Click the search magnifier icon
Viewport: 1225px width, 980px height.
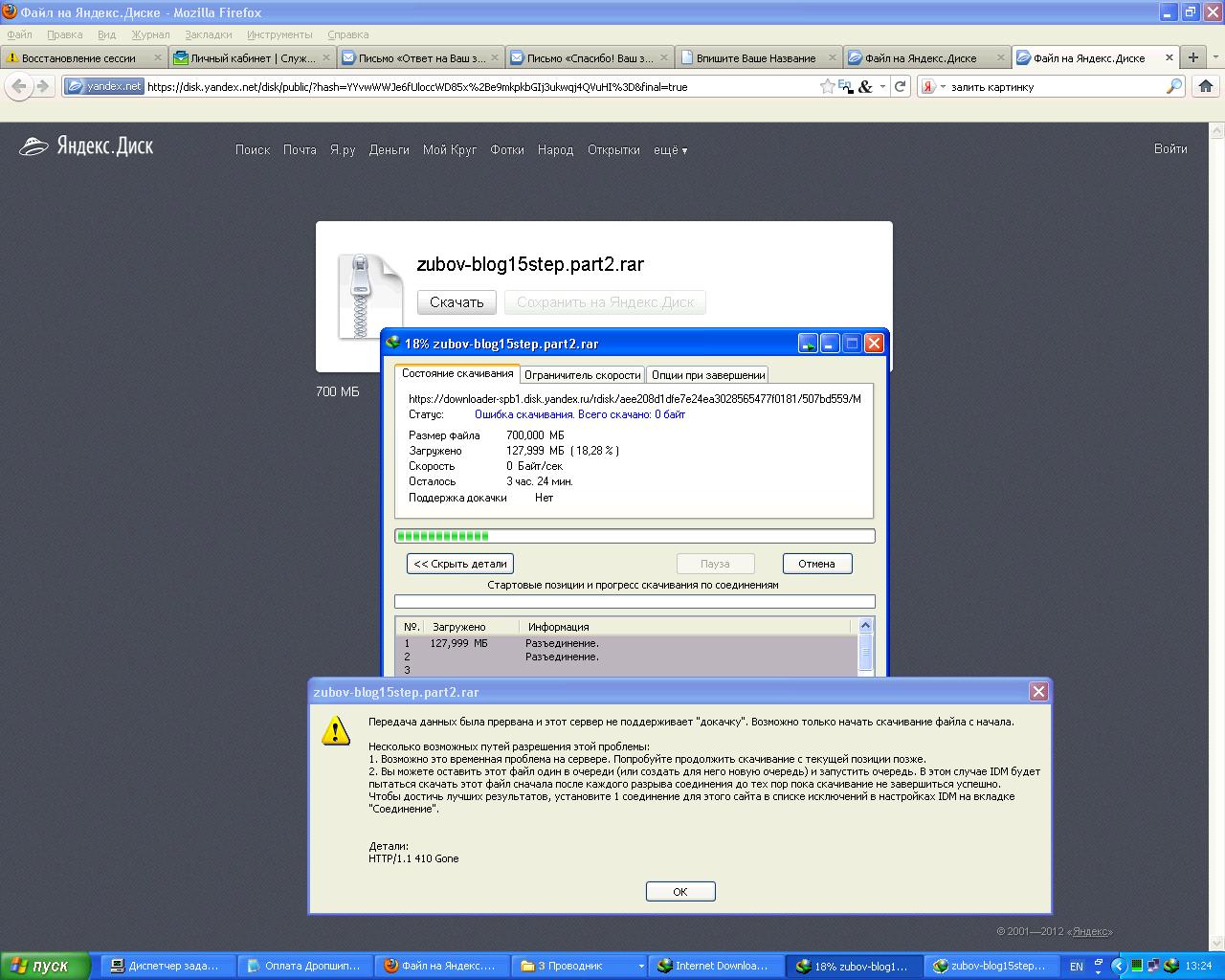point(1174,86)
